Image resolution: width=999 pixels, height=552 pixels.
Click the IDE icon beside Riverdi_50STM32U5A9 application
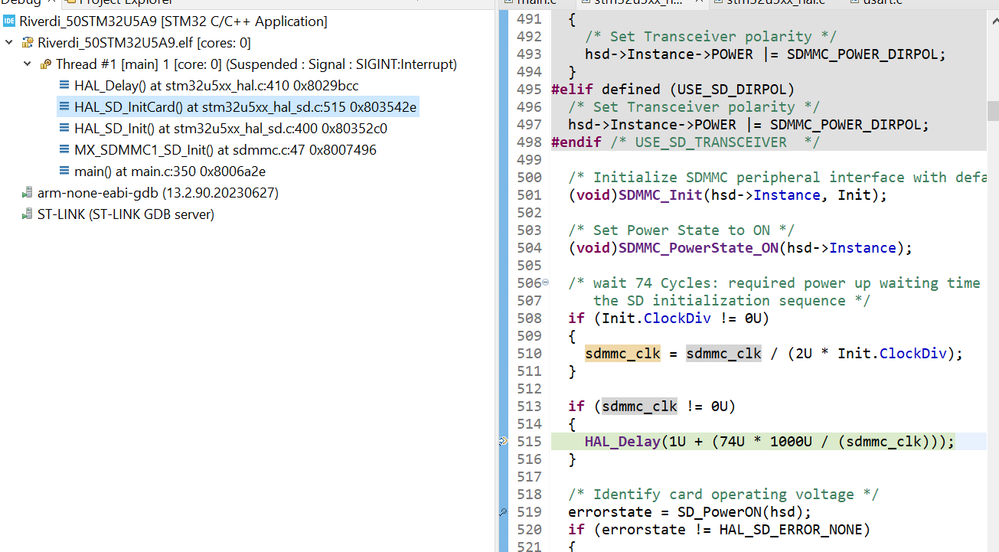pos(9,21)
